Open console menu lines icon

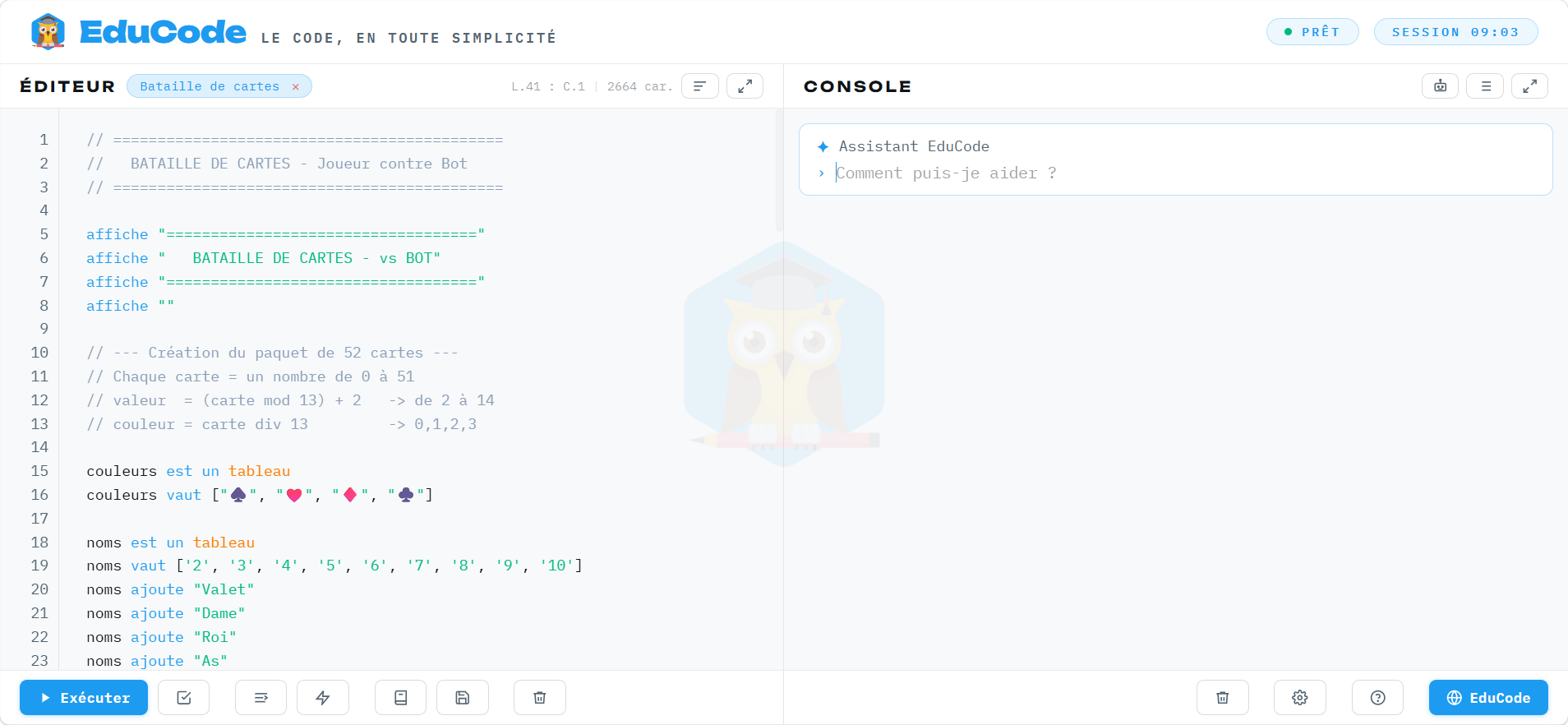[x=1486, y=86]
